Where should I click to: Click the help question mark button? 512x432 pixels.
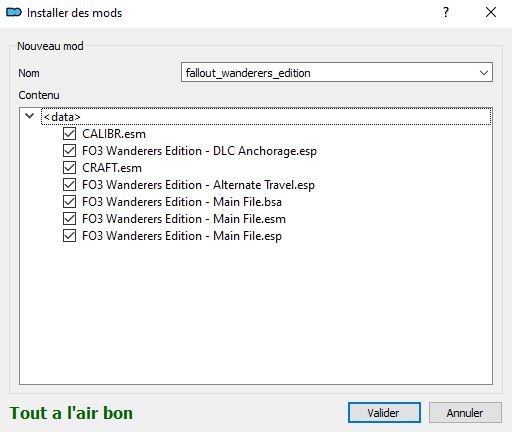[446, 13]
